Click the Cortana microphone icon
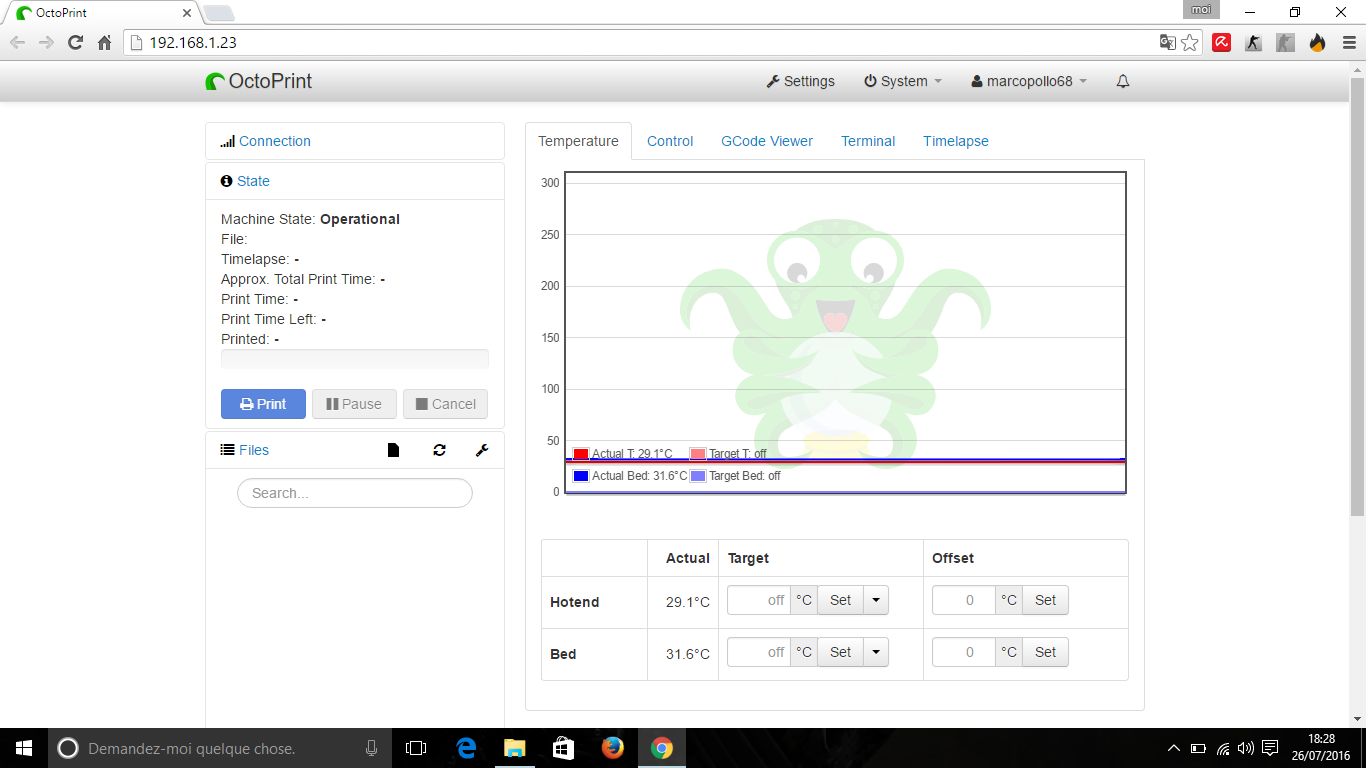Screen dimensions: 1366x768 [371, 748]
